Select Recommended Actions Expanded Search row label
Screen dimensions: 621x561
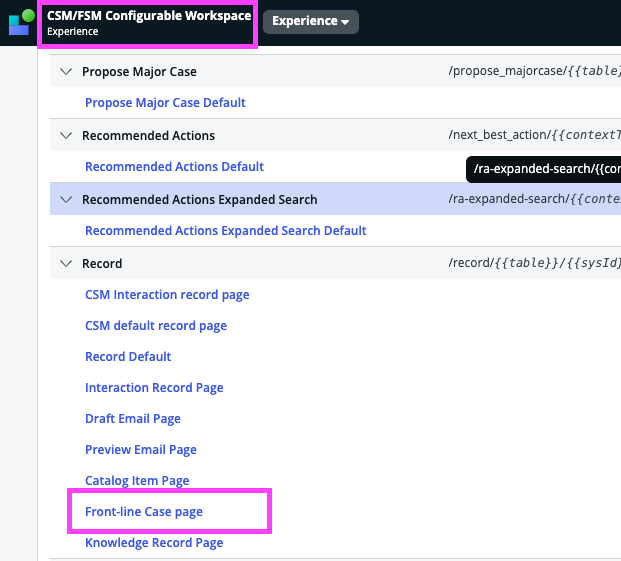(x=199, y=200)
